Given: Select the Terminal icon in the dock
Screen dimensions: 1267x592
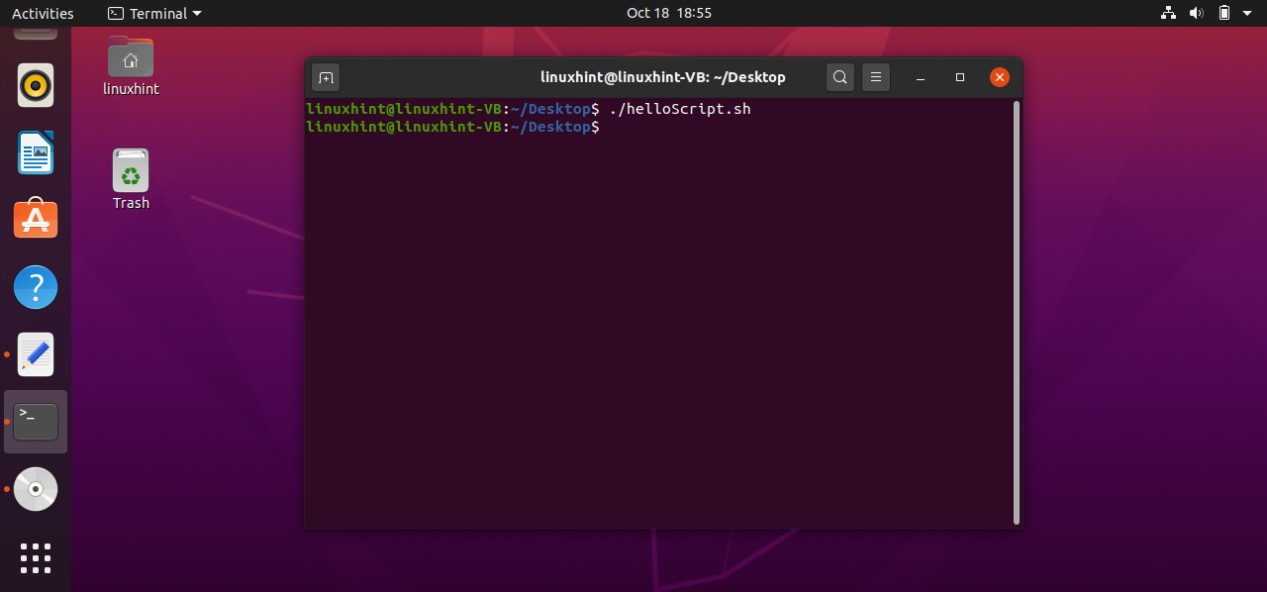Looking at the screenshot, I should tap(36, 421).
